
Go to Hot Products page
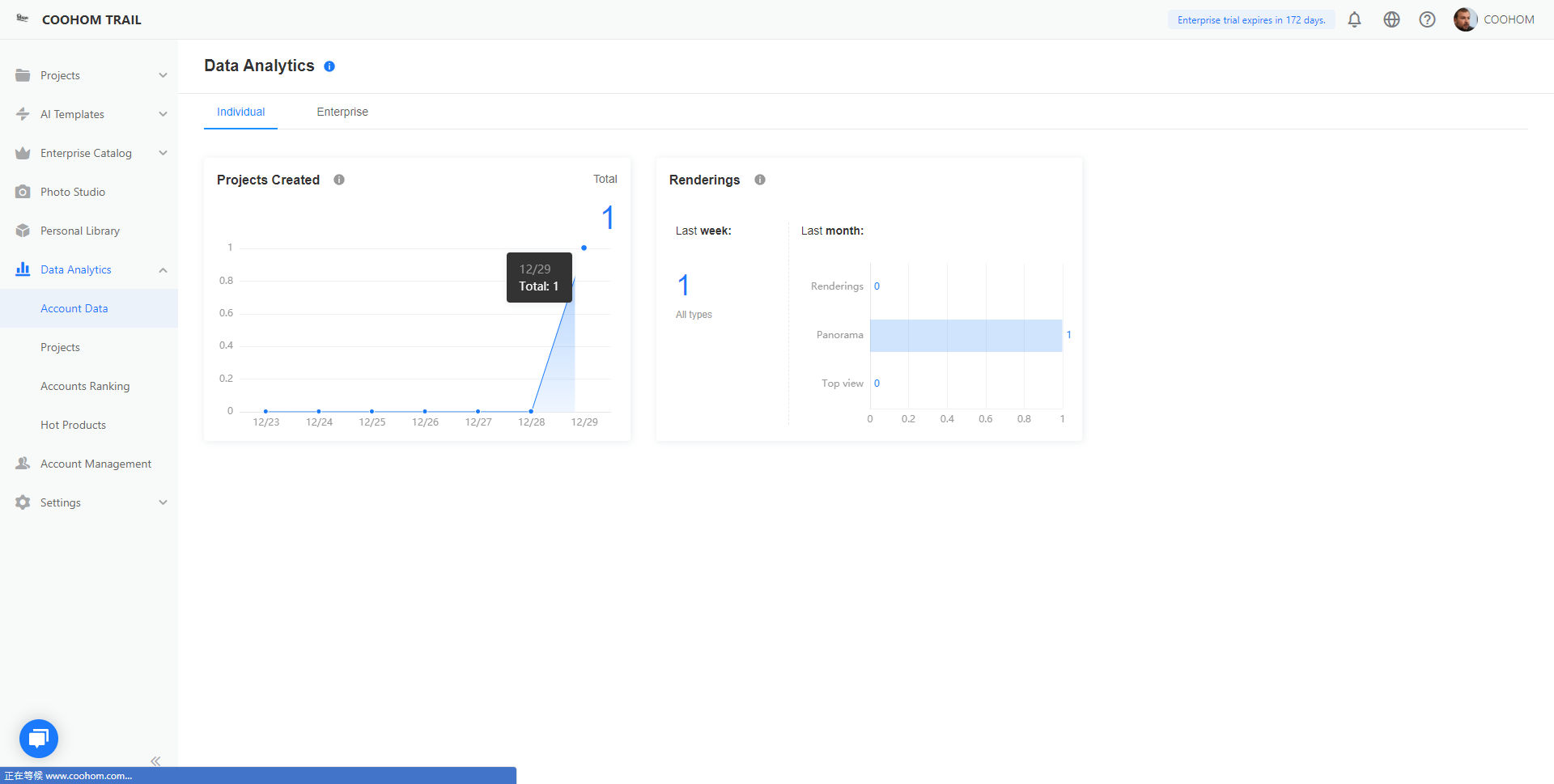point(73,425)
